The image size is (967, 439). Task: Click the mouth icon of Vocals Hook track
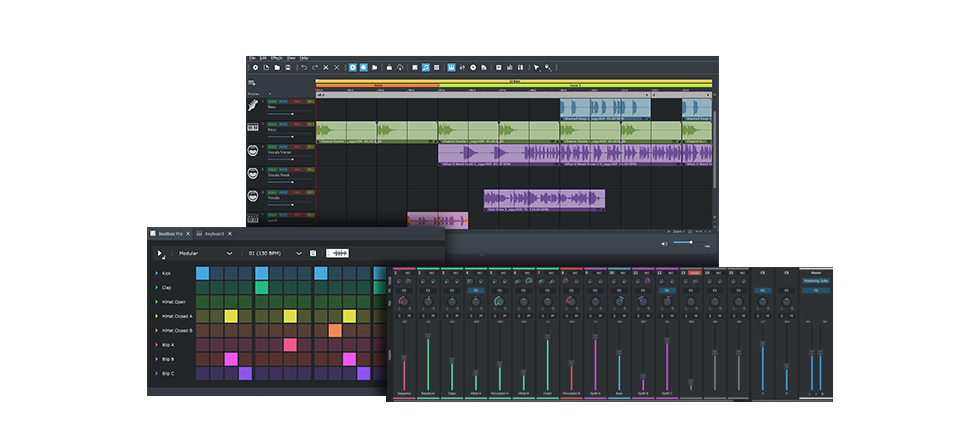tap(253, 173)
